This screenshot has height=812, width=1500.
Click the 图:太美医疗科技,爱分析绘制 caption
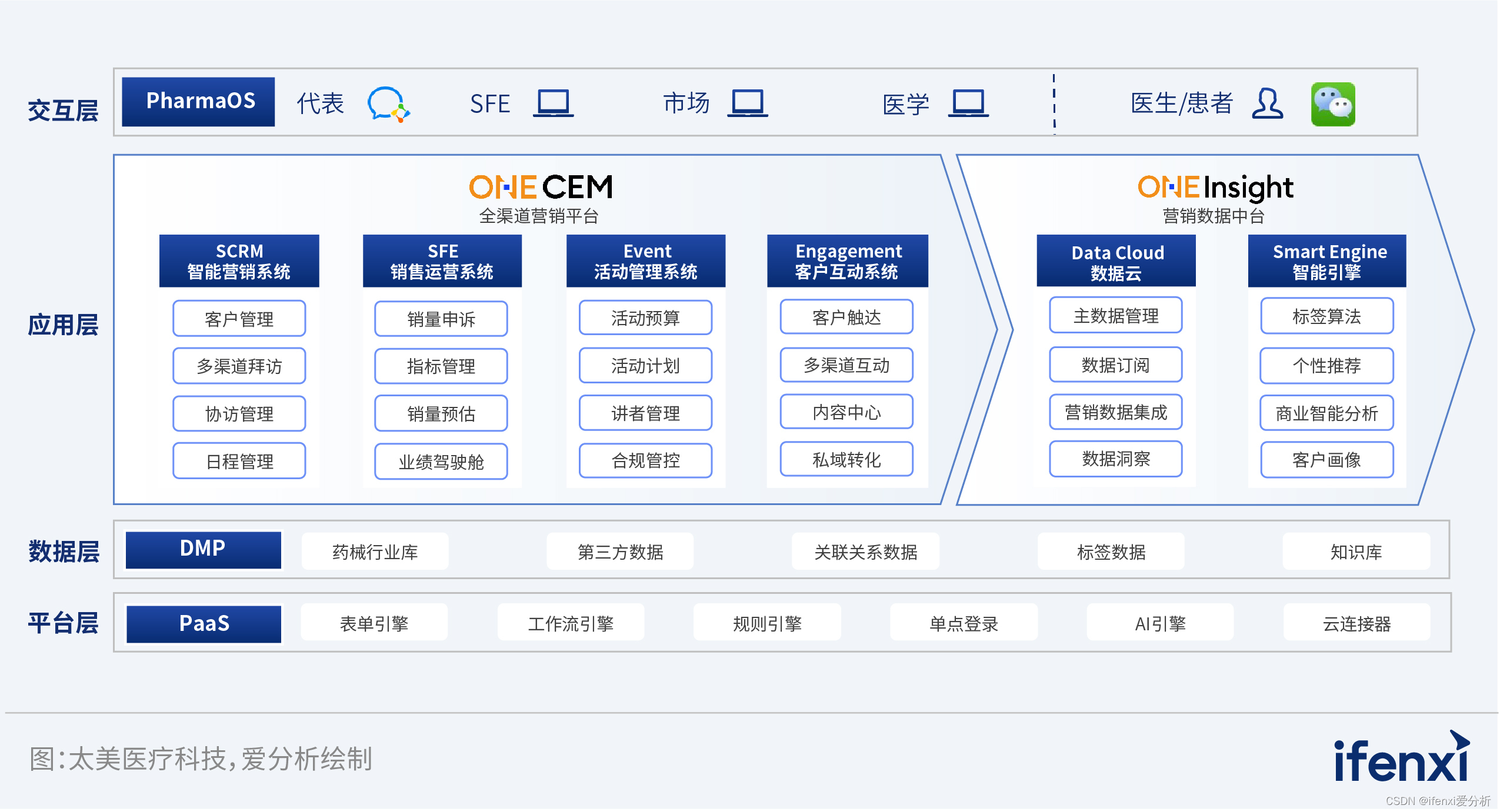[201, 758]
